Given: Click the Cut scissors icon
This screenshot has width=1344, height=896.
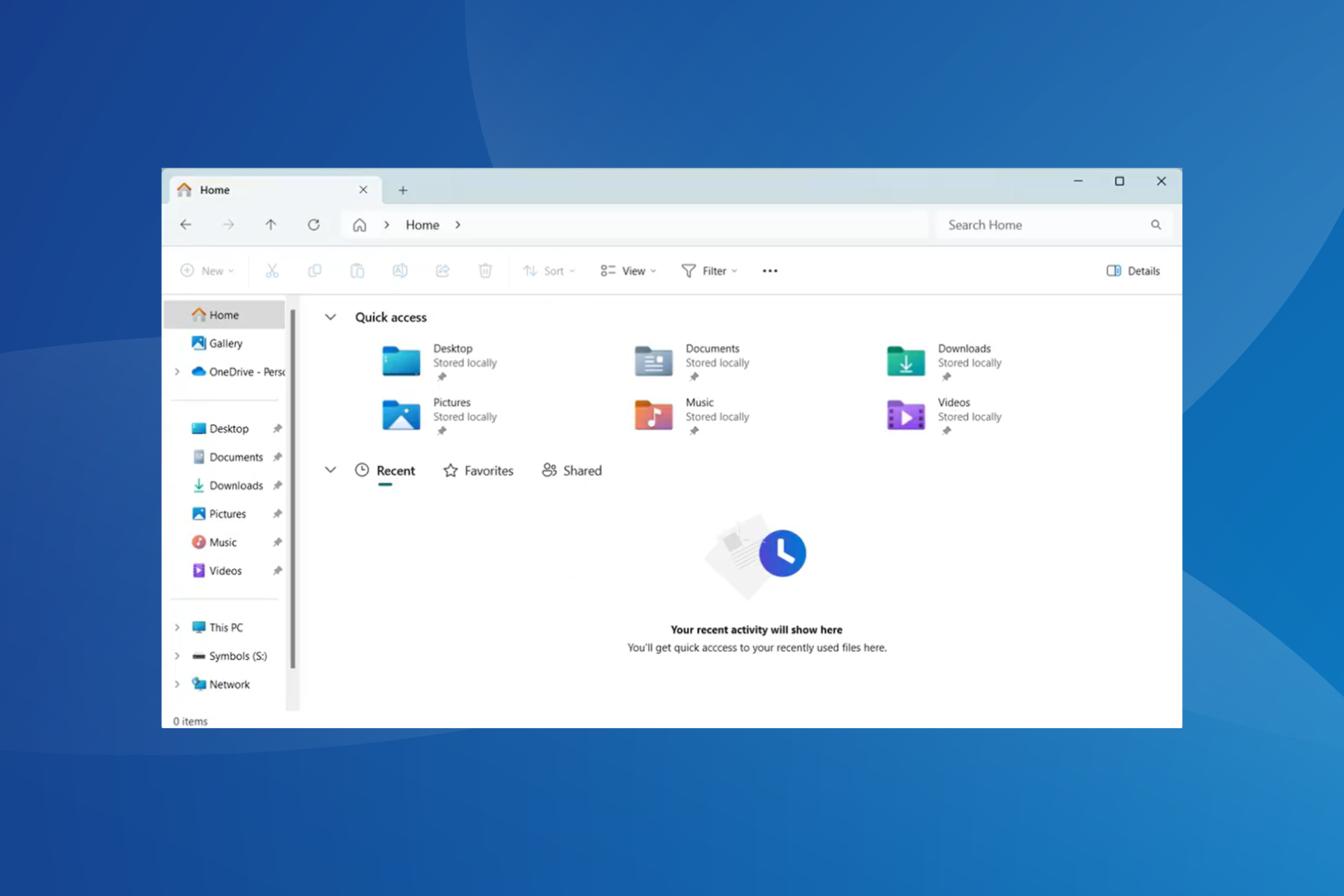Looking at the screenshot, I should (x=272, y=271).
